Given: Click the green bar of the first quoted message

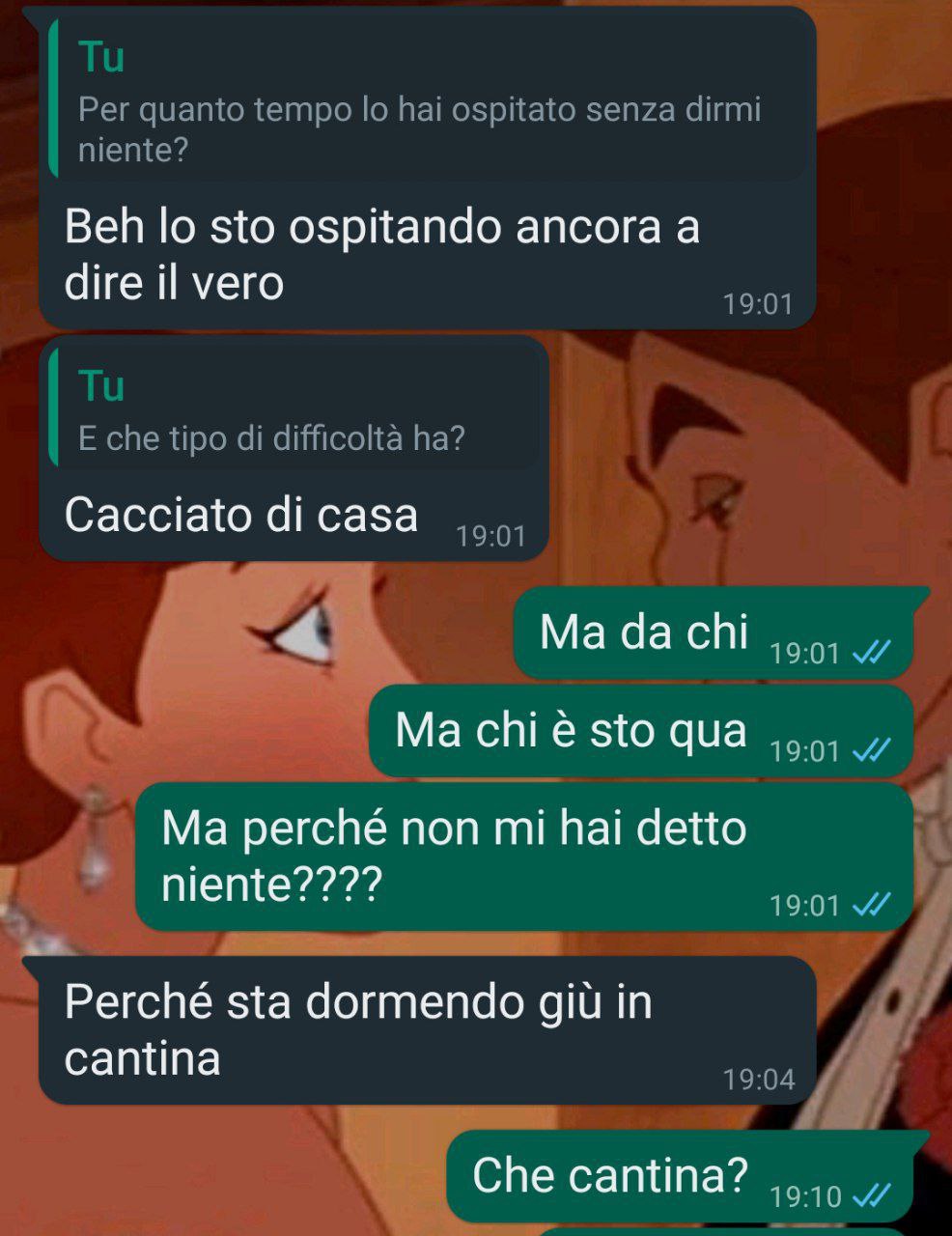Looking at the screenshot, I should (53, 99).
